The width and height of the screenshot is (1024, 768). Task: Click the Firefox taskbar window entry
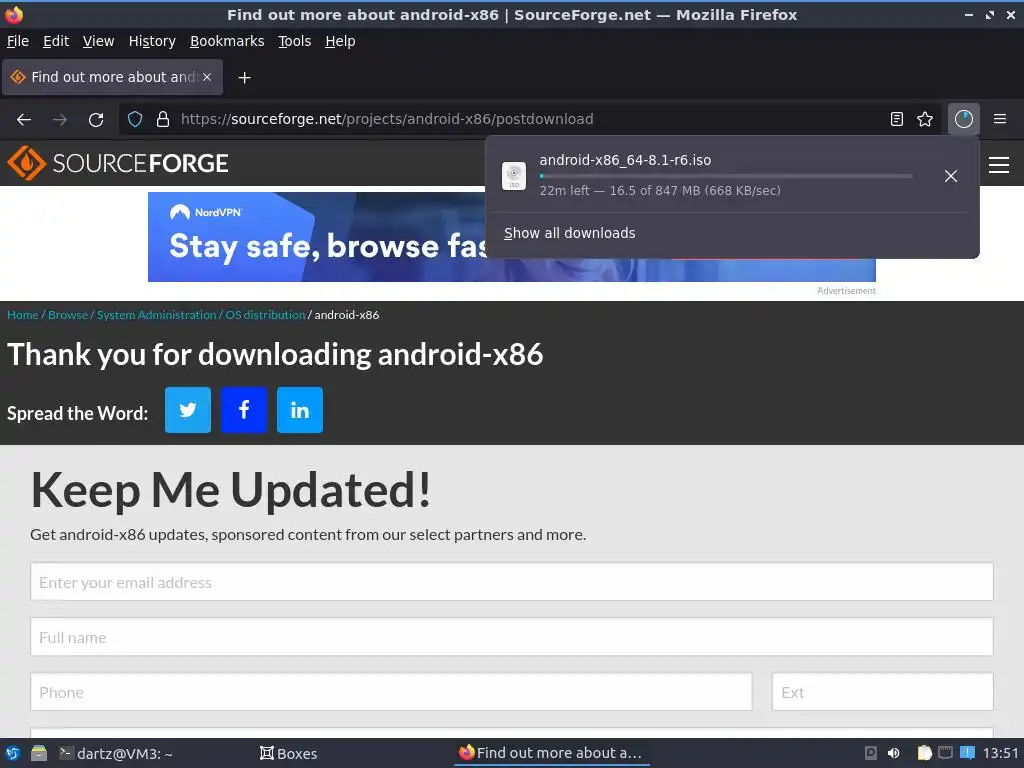point(551,753)
